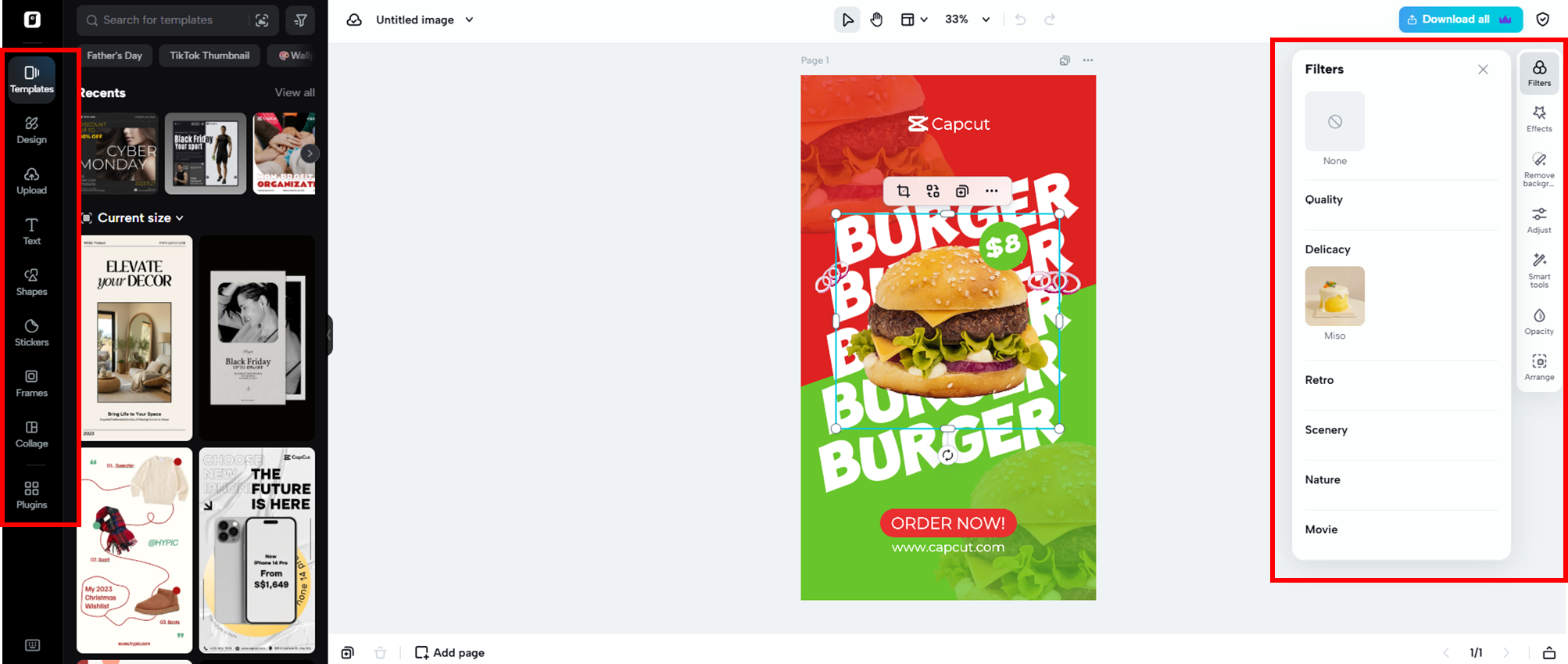Image resolution: width=1568 pixels, height=664 pixels.
Task: Open the 33% zoom level dropdown
Action: [x=968, y=20]
